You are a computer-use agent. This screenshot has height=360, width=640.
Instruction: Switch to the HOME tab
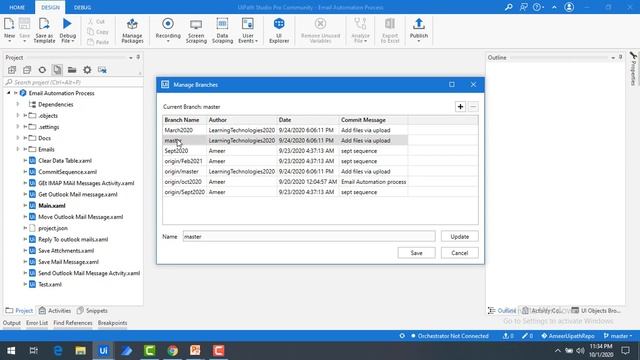pos(17,7)
